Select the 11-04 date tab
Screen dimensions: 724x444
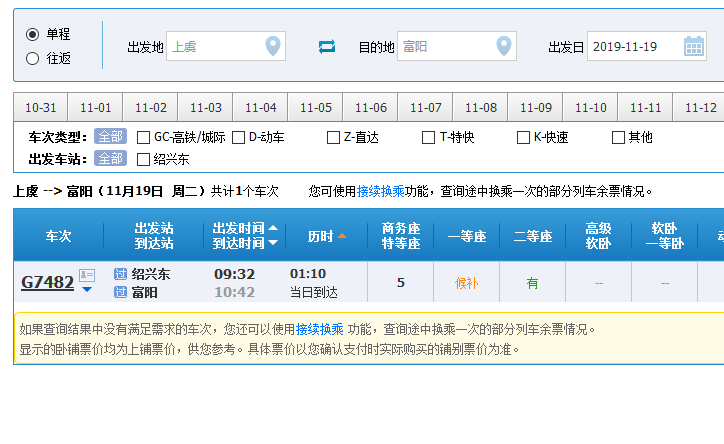click(x=260, y=108)
